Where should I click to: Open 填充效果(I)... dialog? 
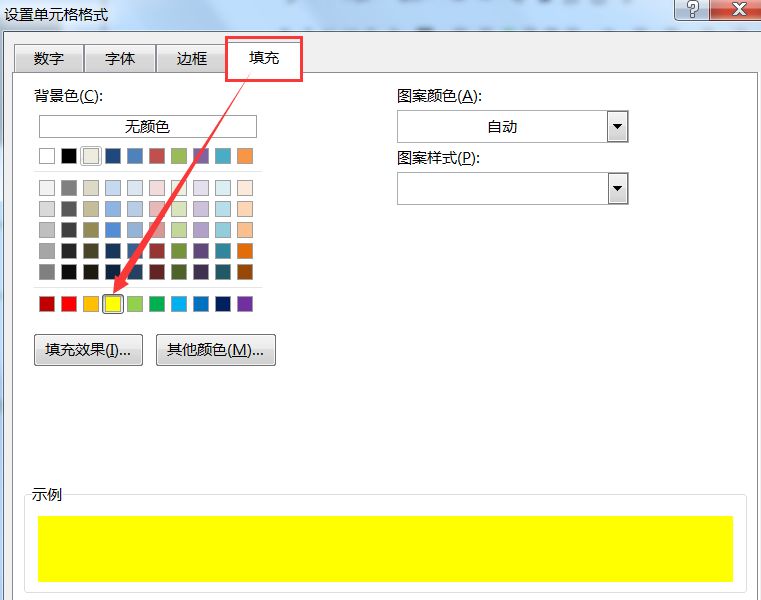[x=88, y=350]
